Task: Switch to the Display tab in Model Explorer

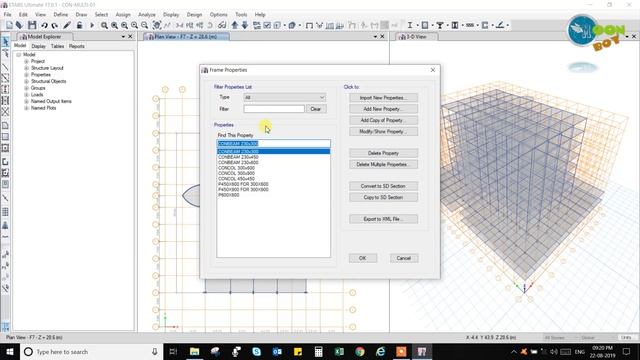Action: pyautogui.click(x=38, y=46)
